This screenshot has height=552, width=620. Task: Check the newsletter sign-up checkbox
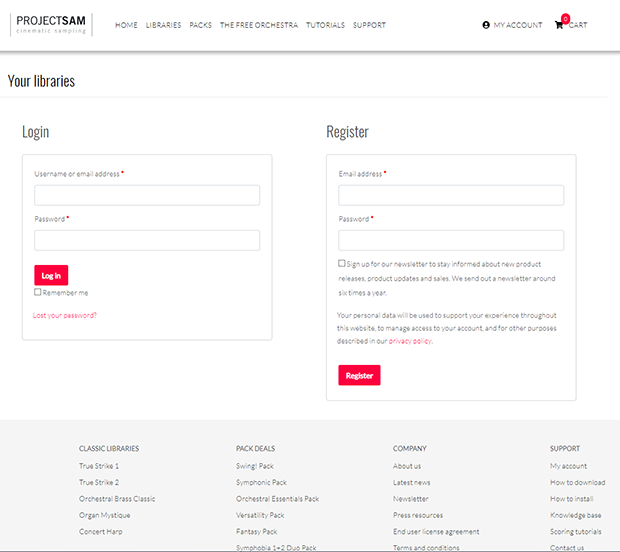pyautogui.click(x=342, y=263)
